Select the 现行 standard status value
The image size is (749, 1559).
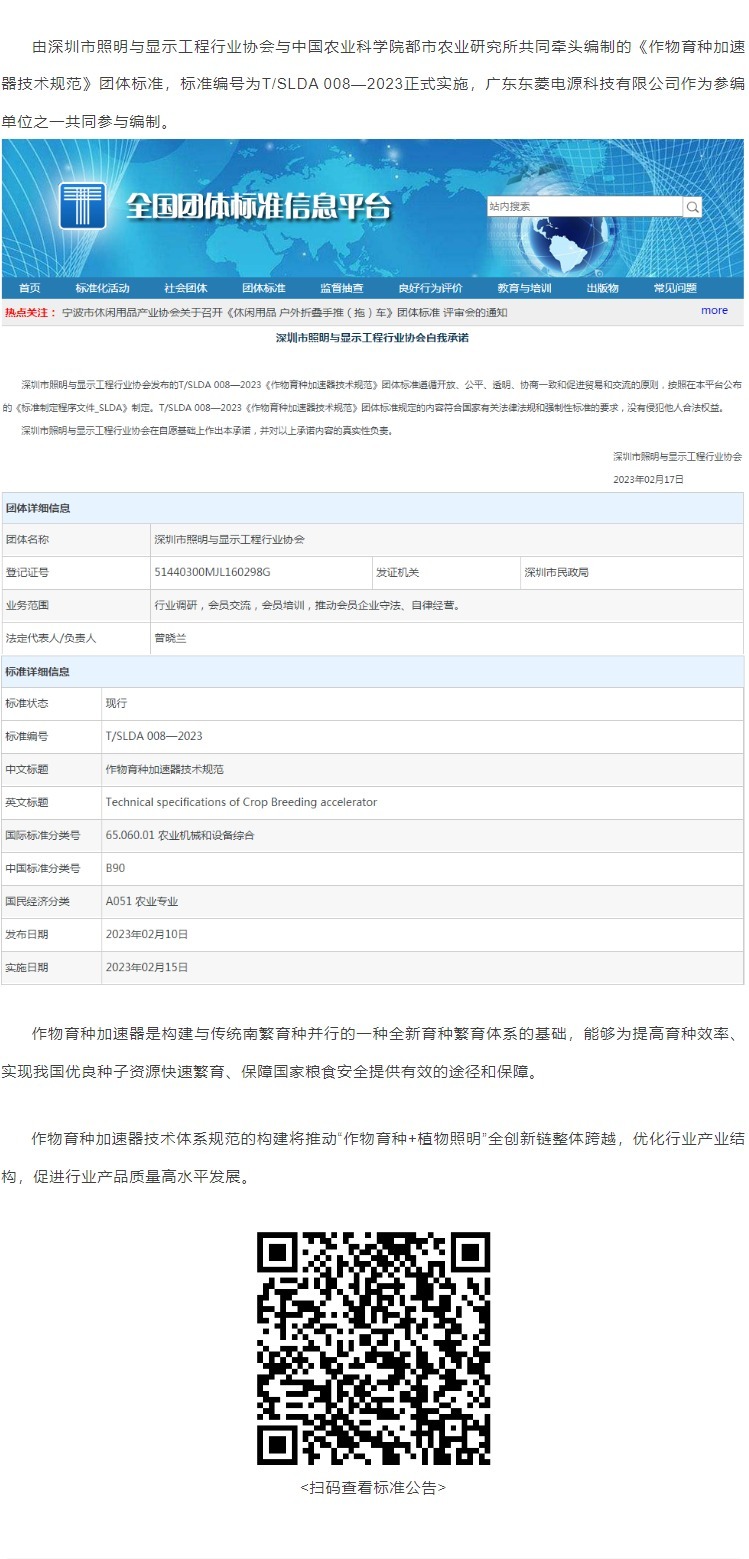[x=116, y=704]
